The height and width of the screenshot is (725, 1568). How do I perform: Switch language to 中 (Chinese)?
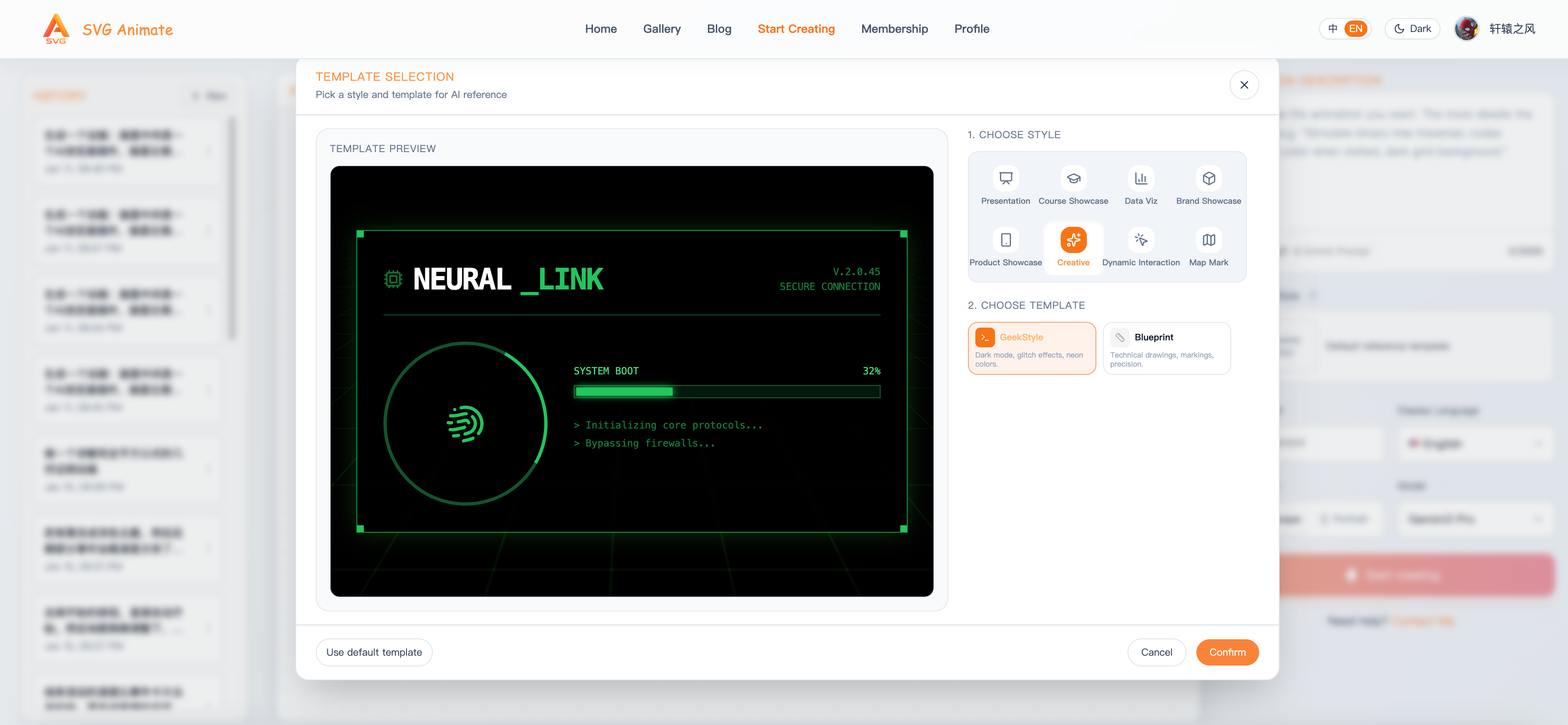pos(1334,29)
